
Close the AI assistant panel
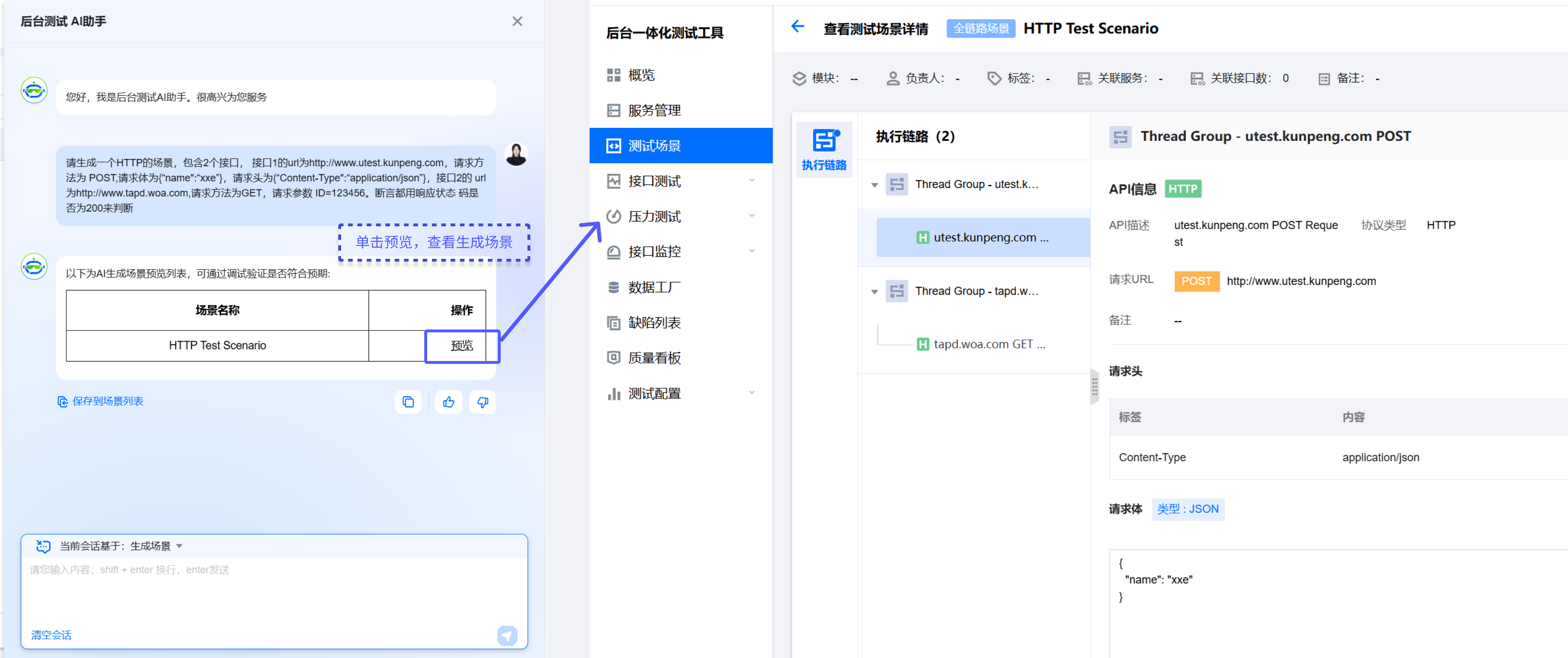click(x=517, y=21)
